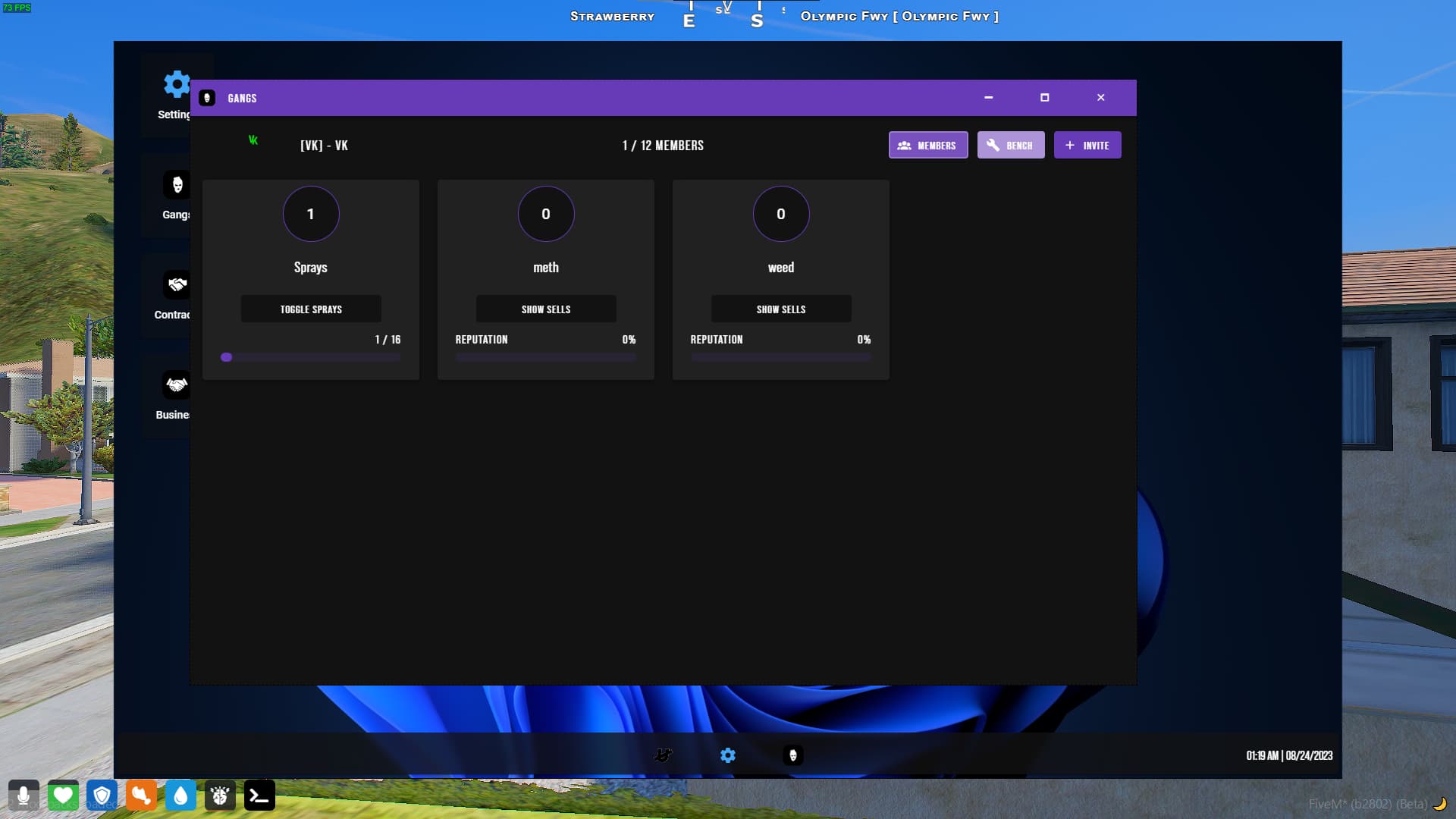This screenshot has height=819, width=1456.
Task: Toggle sprays visibility with Toggle Sprays
Action: click(x=311, y=309)
